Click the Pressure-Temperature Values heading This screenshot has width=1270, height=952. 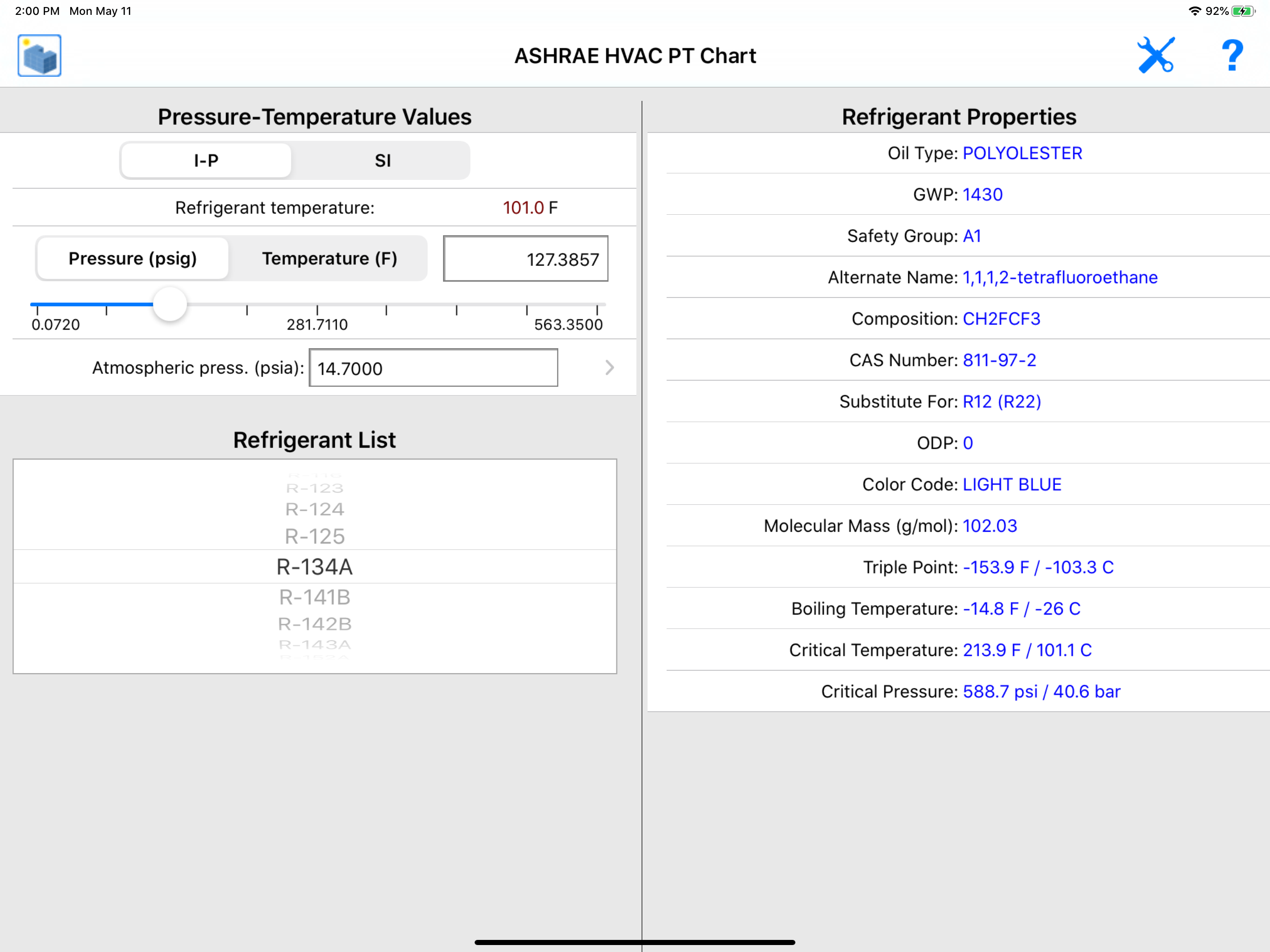click(x=315, y=117)
